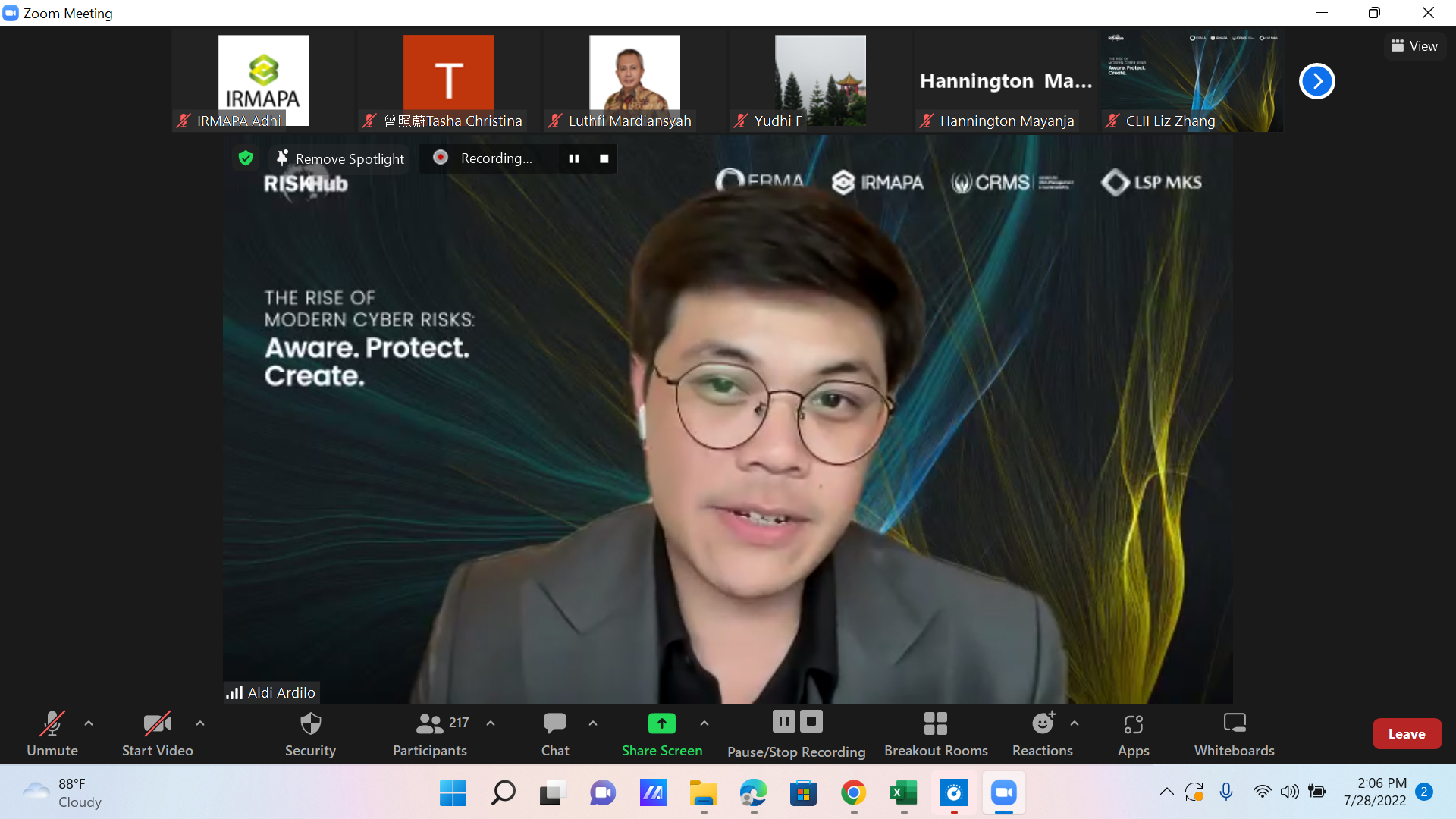
Task: Expand video options arrow next to Start Video
Action: click(x=200, y=723)
